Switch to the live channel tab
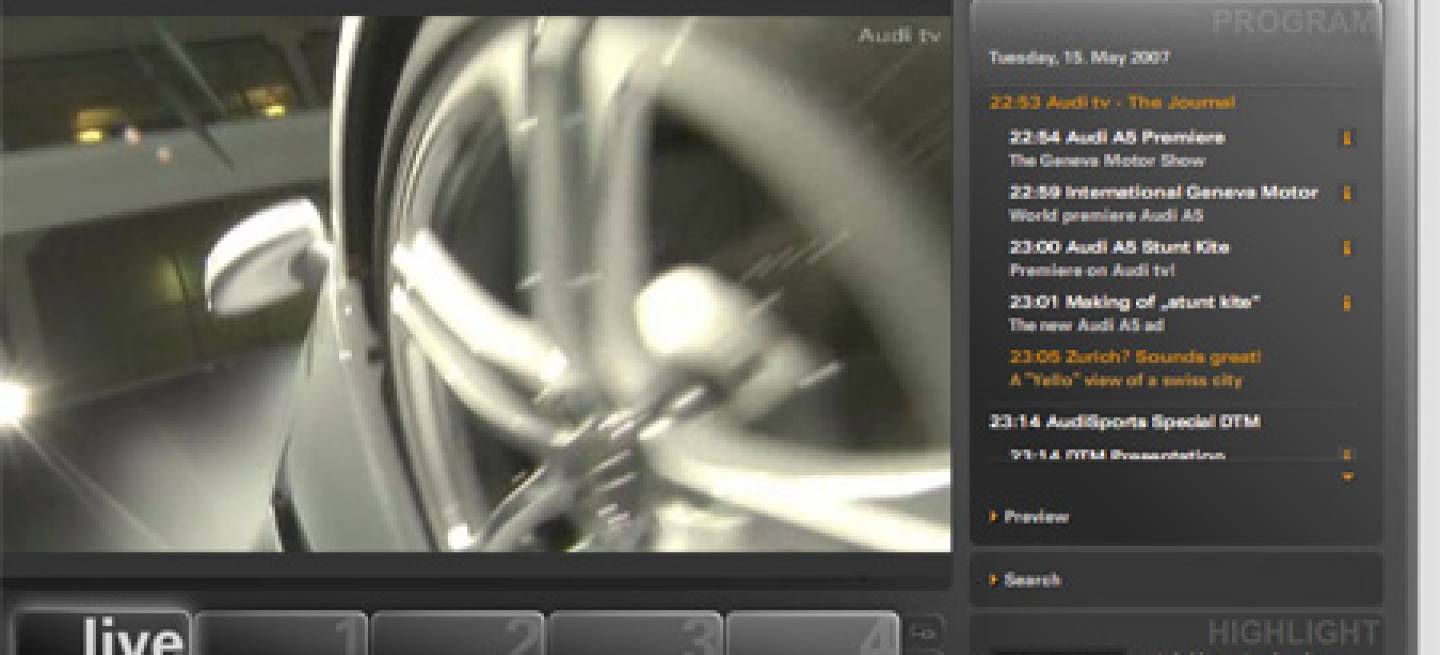1440x655 pixels. click(103, 633)
